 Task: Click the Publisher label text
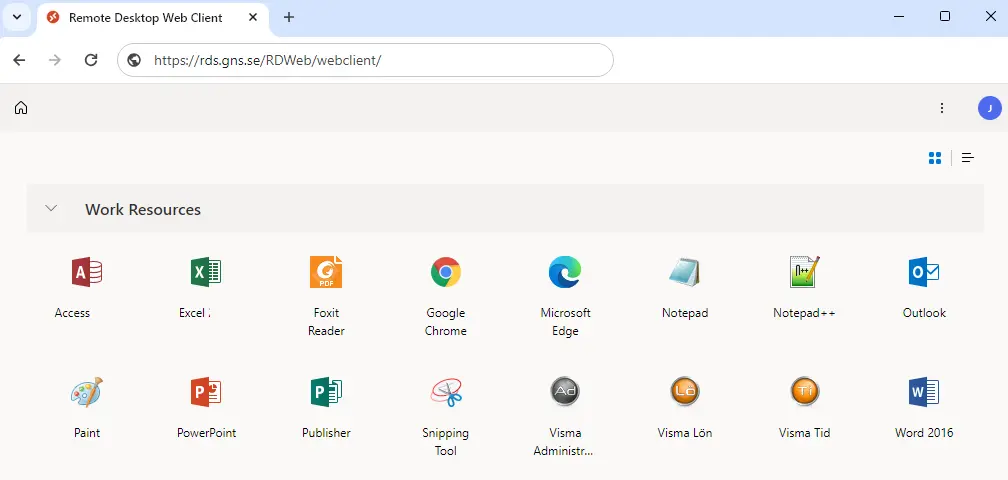pyautogui.click(x=326, y=433)
